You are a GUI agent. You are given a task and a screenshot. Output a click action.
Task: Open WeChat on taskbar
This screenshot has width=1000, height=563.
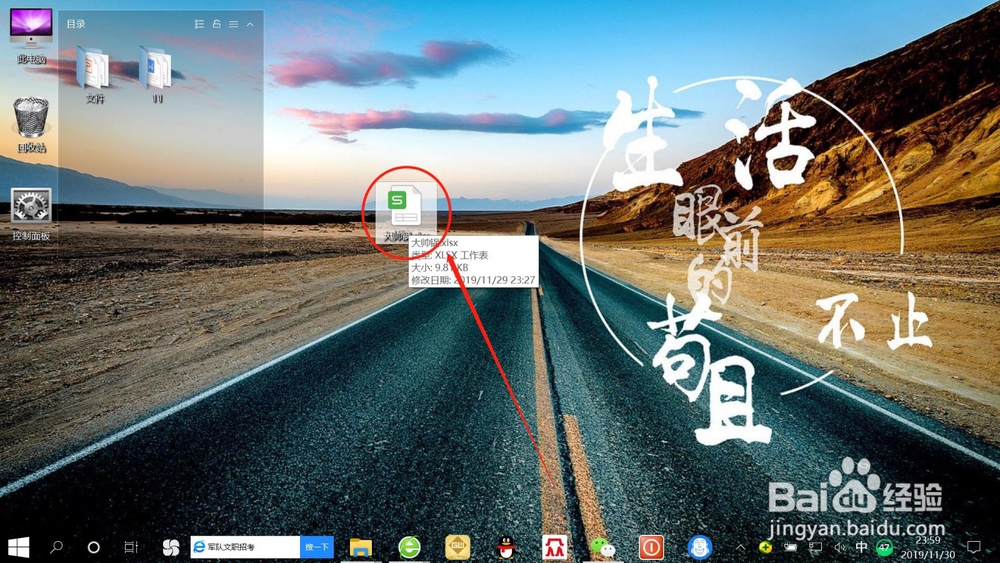[x=603, y=547]
